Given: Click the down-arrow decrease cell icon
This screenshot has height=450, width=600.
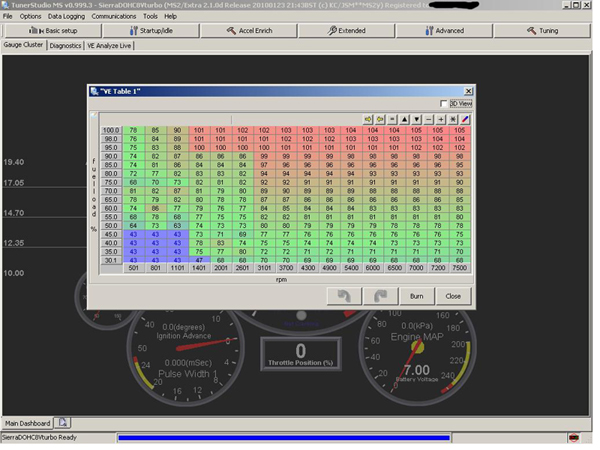Looking at the screenshot, I should 417,118.
